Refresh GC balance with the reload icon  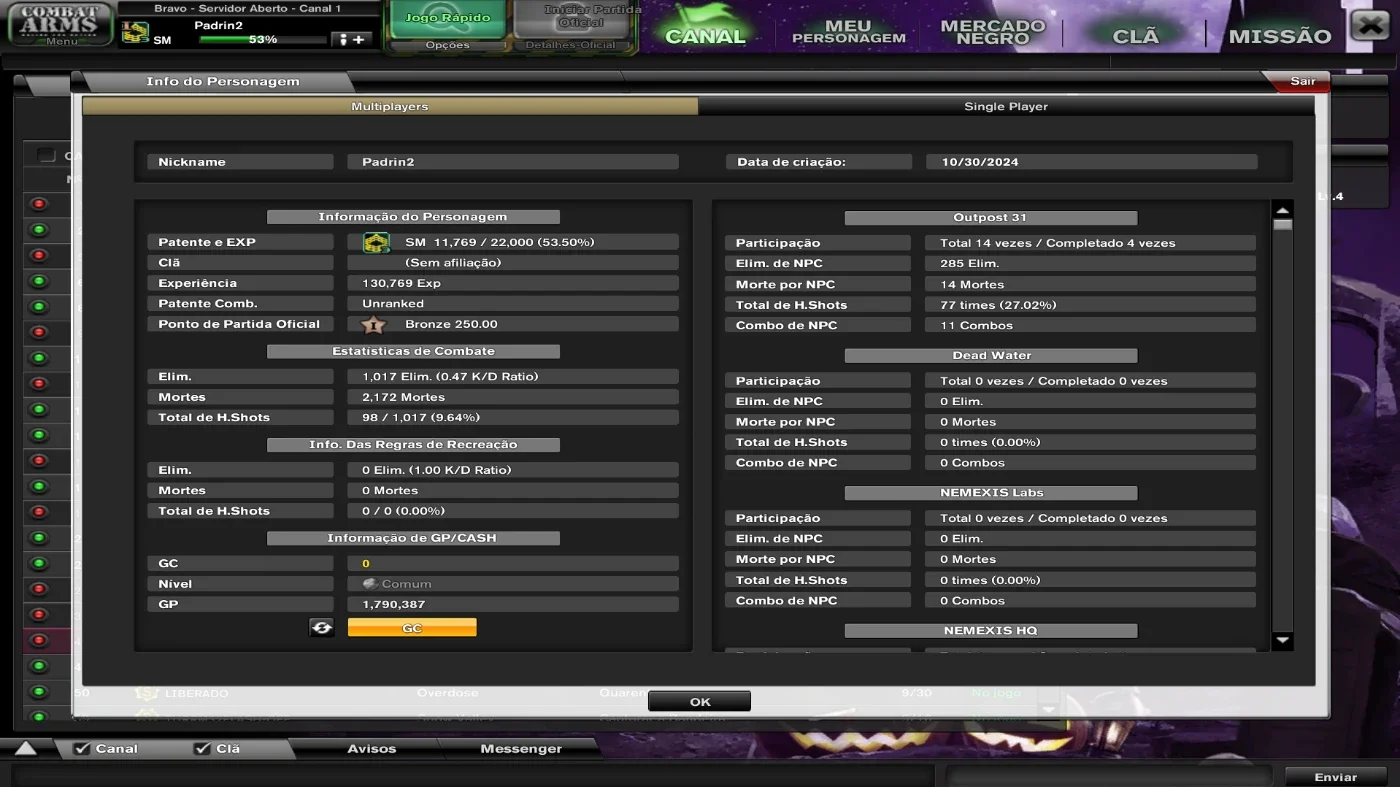pos(322,627)
